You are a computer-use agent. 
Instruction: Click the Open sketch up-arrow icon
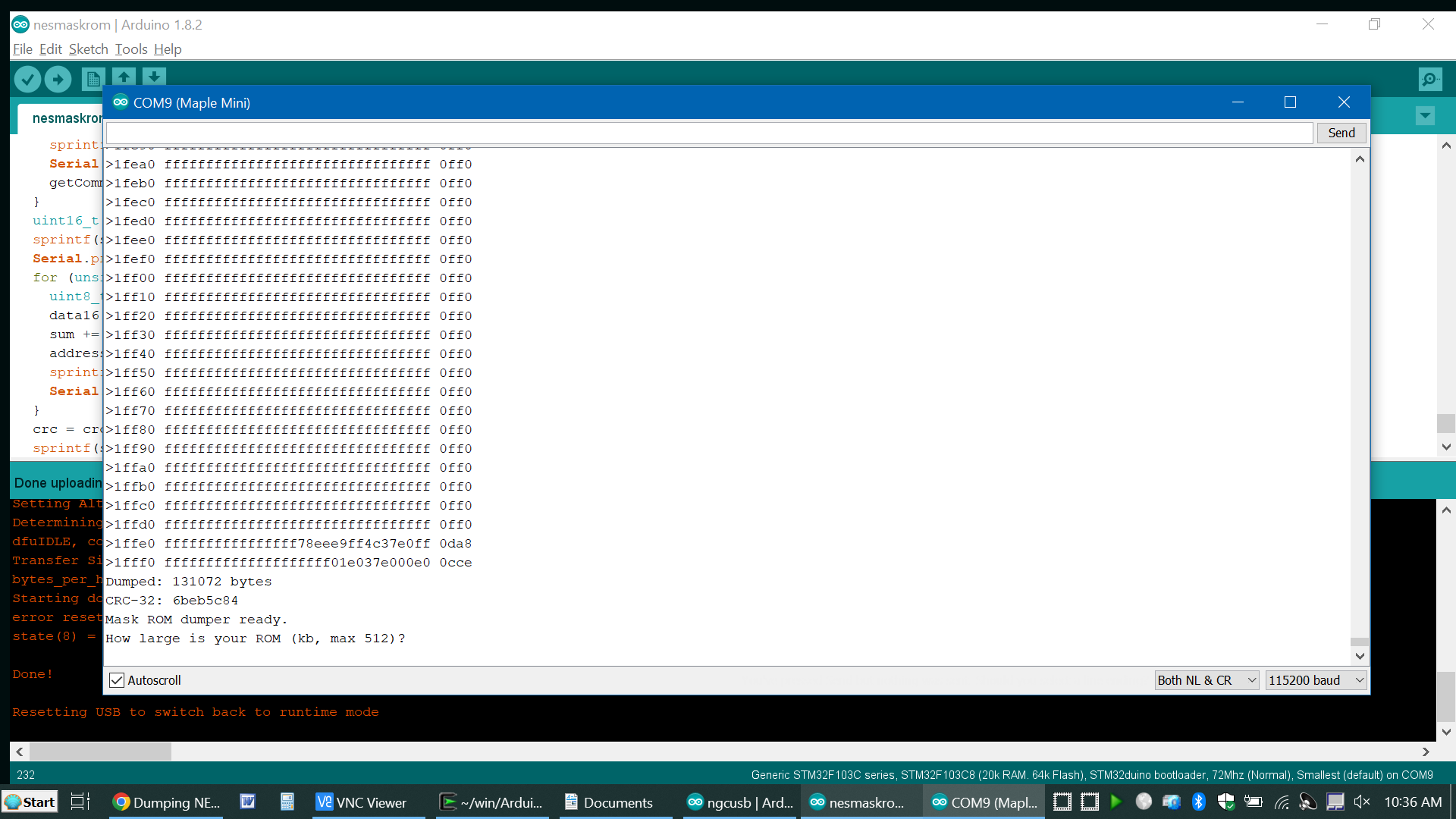124,77
